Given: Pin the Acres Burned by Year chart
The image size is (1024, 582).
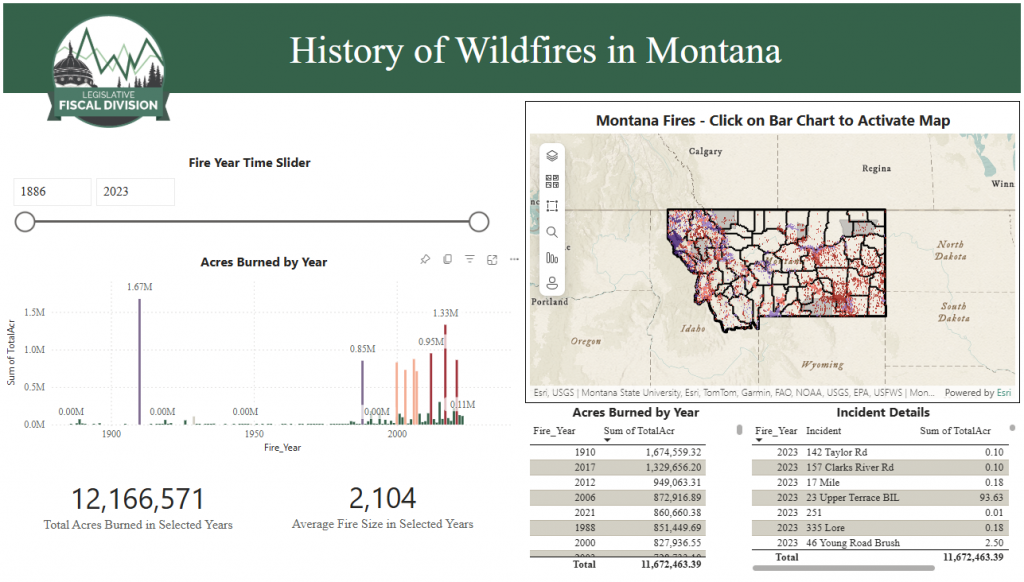Looking at the screenshot, I should (425, 260).
